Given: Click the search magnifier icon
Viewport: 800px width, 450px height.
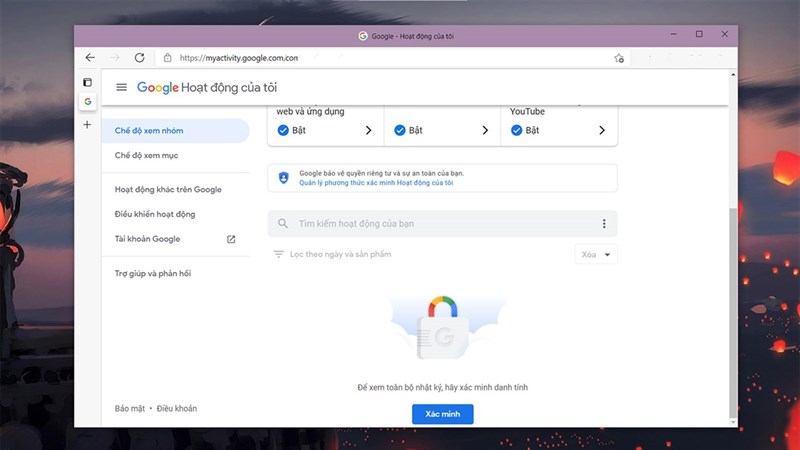Looking at the screenshot, I should pos(283,223).
